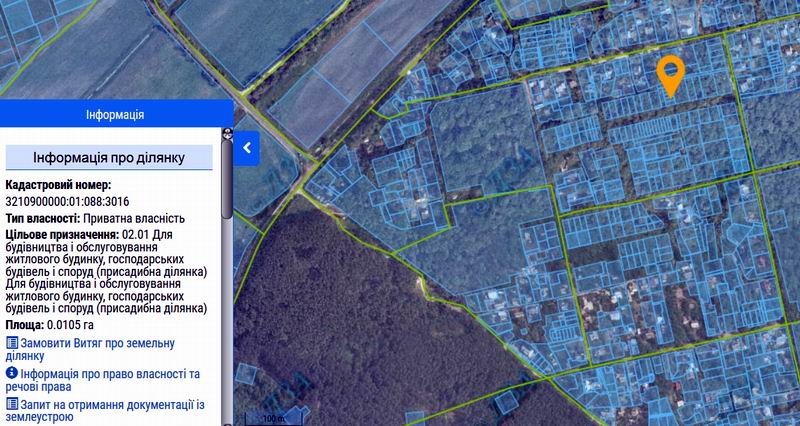Click the document icon beside Запит на отримання
Screen dimensions: 800x426
point(12,403)
